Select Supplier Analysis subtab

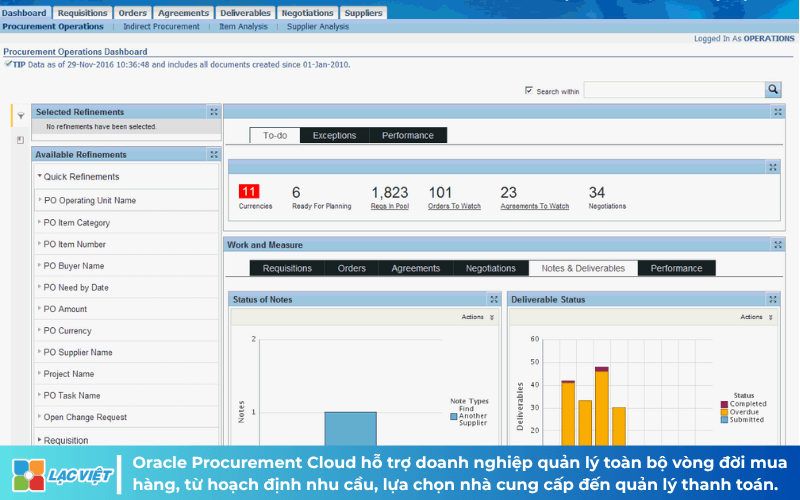[x=318, y=27]
